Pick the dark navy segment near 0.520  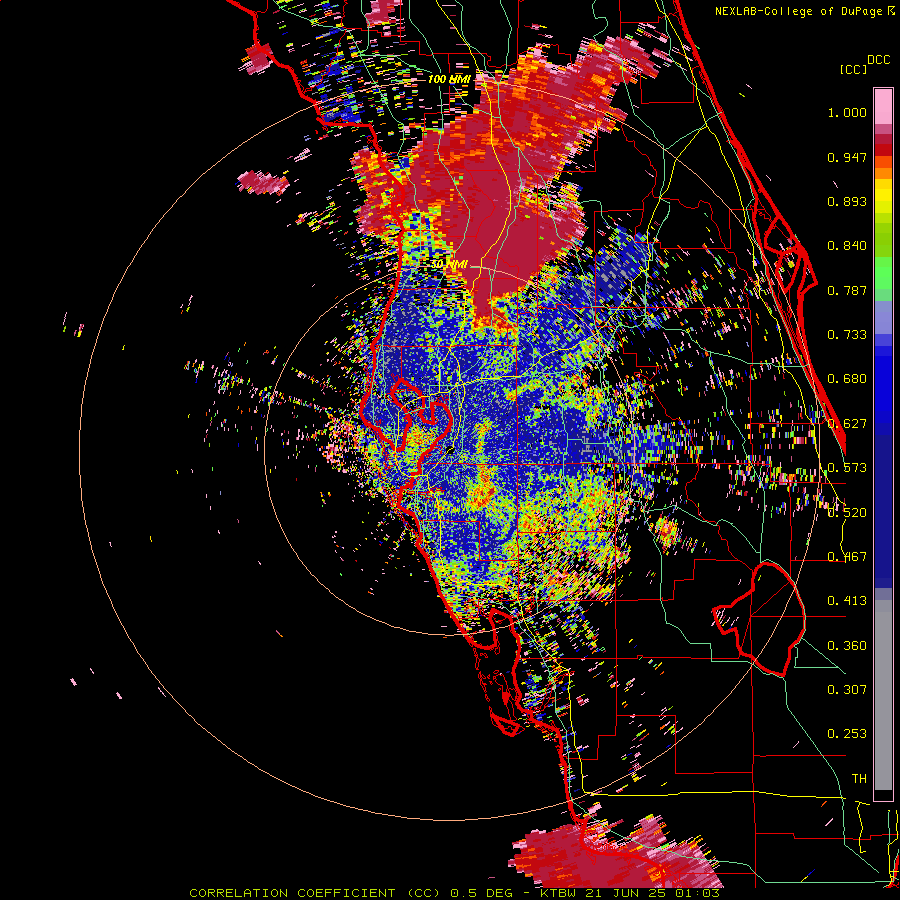tap(883, 511)
